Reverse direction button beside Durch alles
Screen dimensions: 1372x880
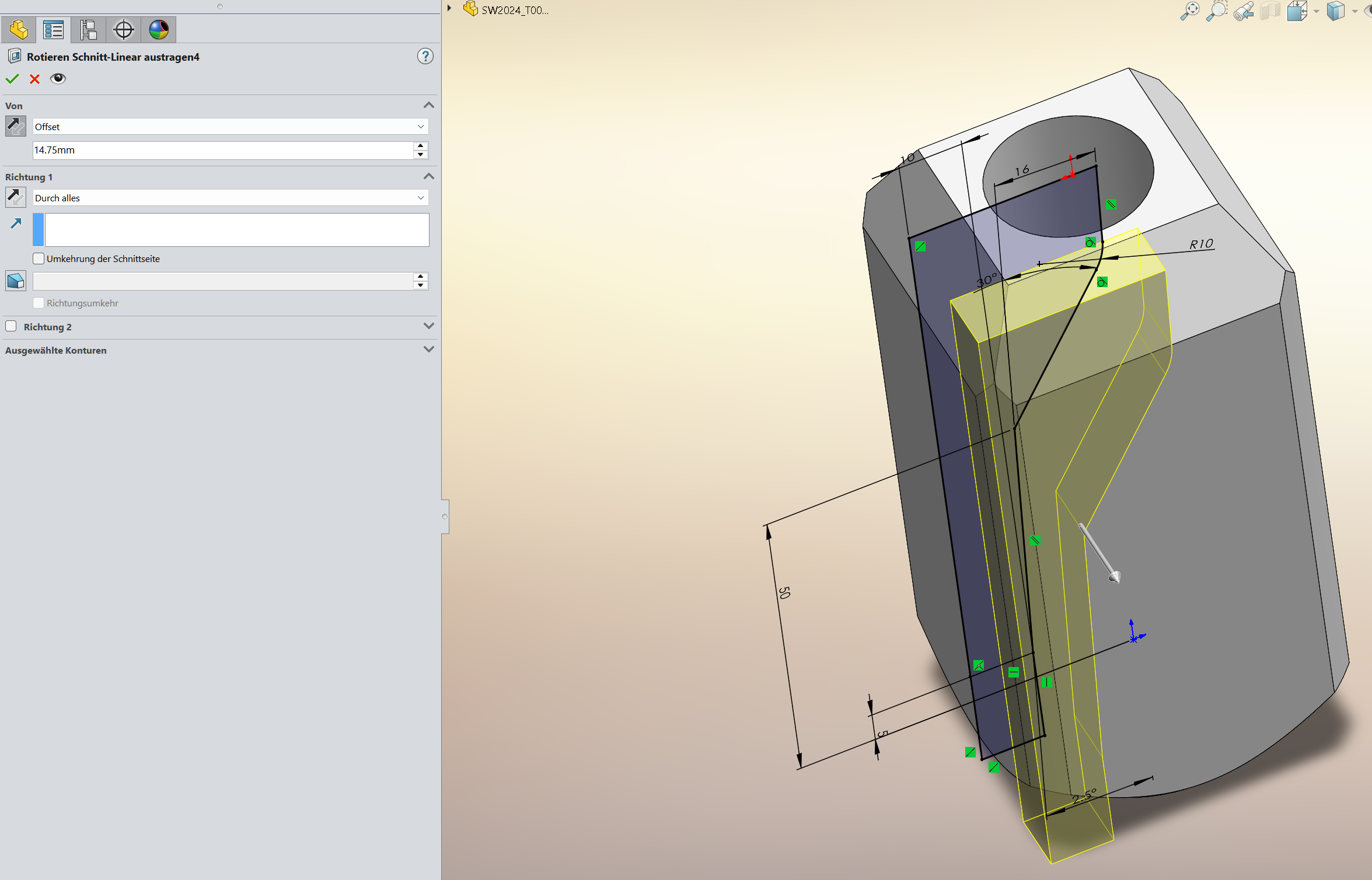tap(16, 197)
